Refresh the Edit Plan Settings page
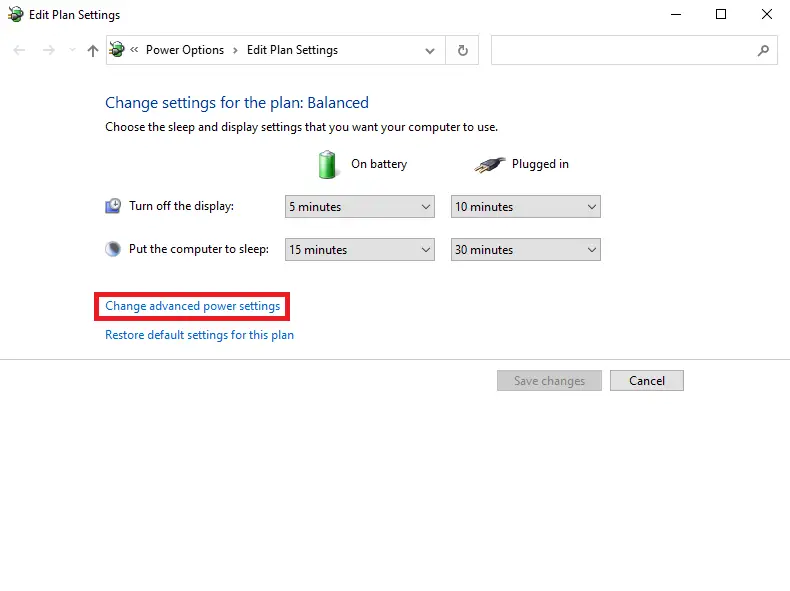 463,50
